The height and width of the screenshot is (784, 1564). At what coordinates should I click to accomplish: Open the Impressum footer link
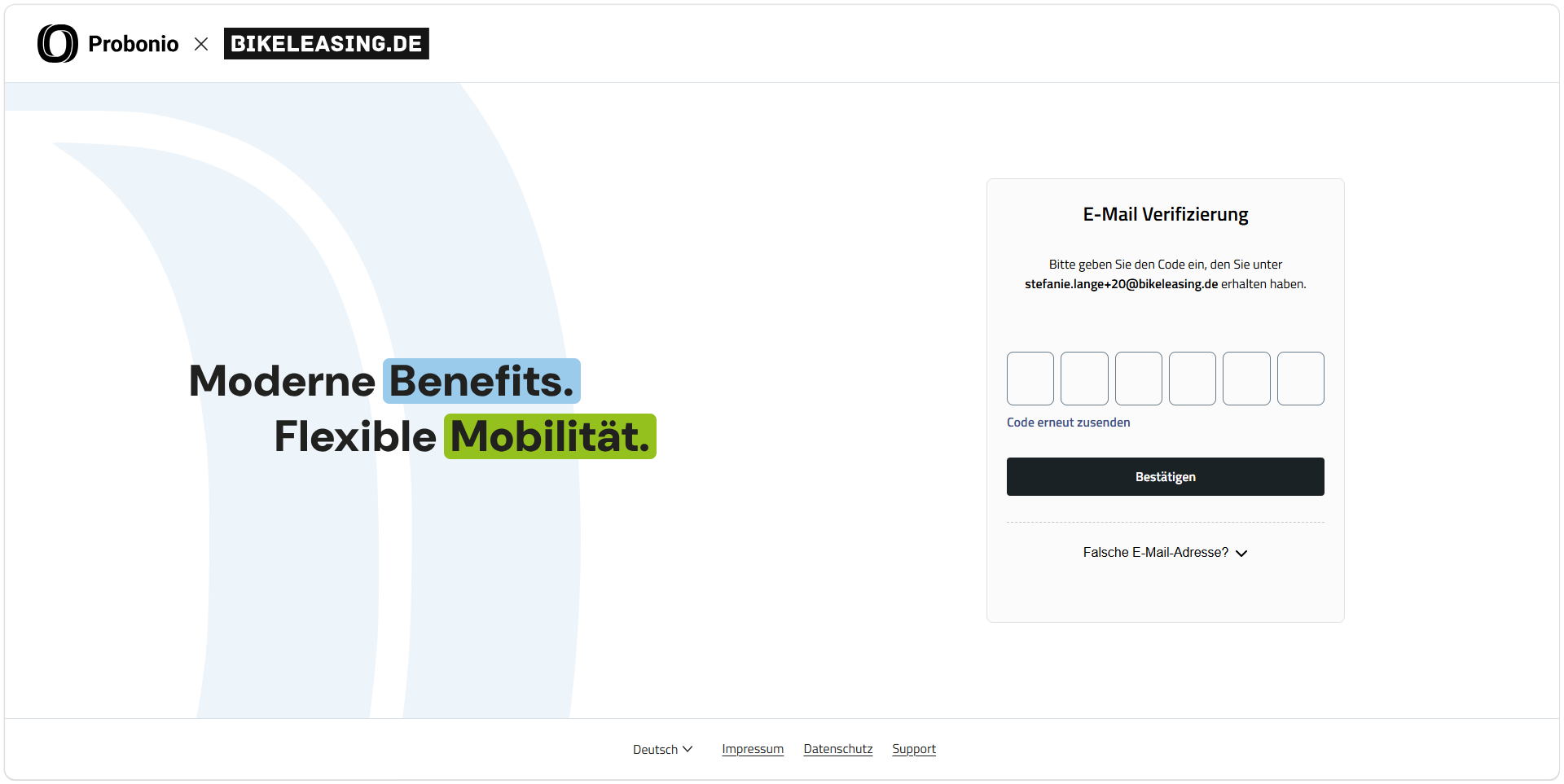click(x=753, y=749)
